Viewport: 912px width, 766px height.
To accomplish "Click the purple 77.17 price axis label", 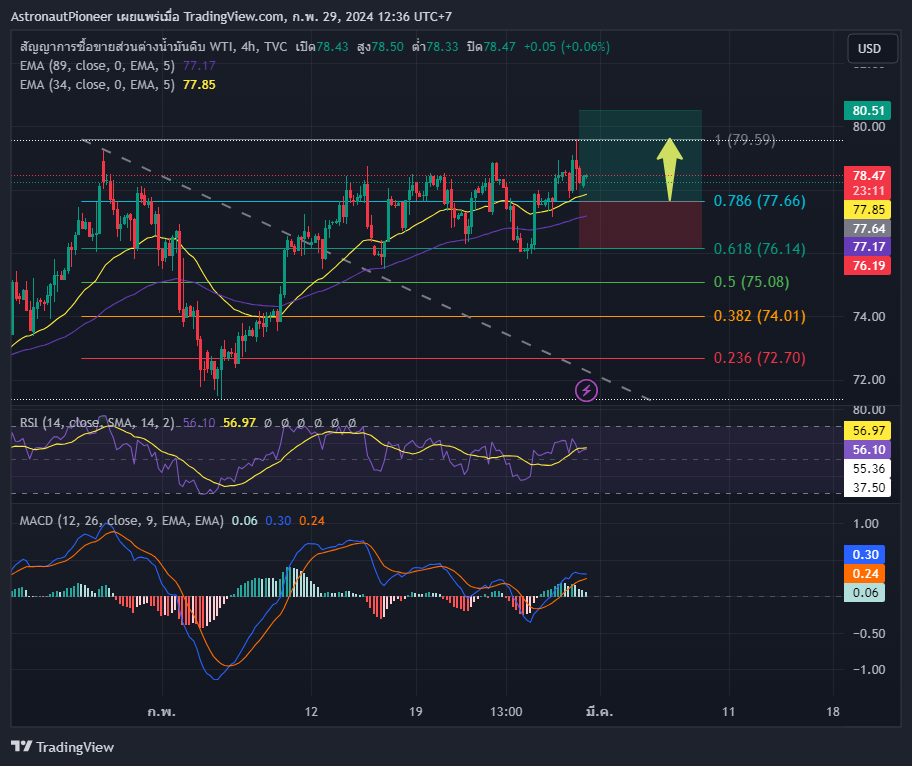I will [868, 247].
